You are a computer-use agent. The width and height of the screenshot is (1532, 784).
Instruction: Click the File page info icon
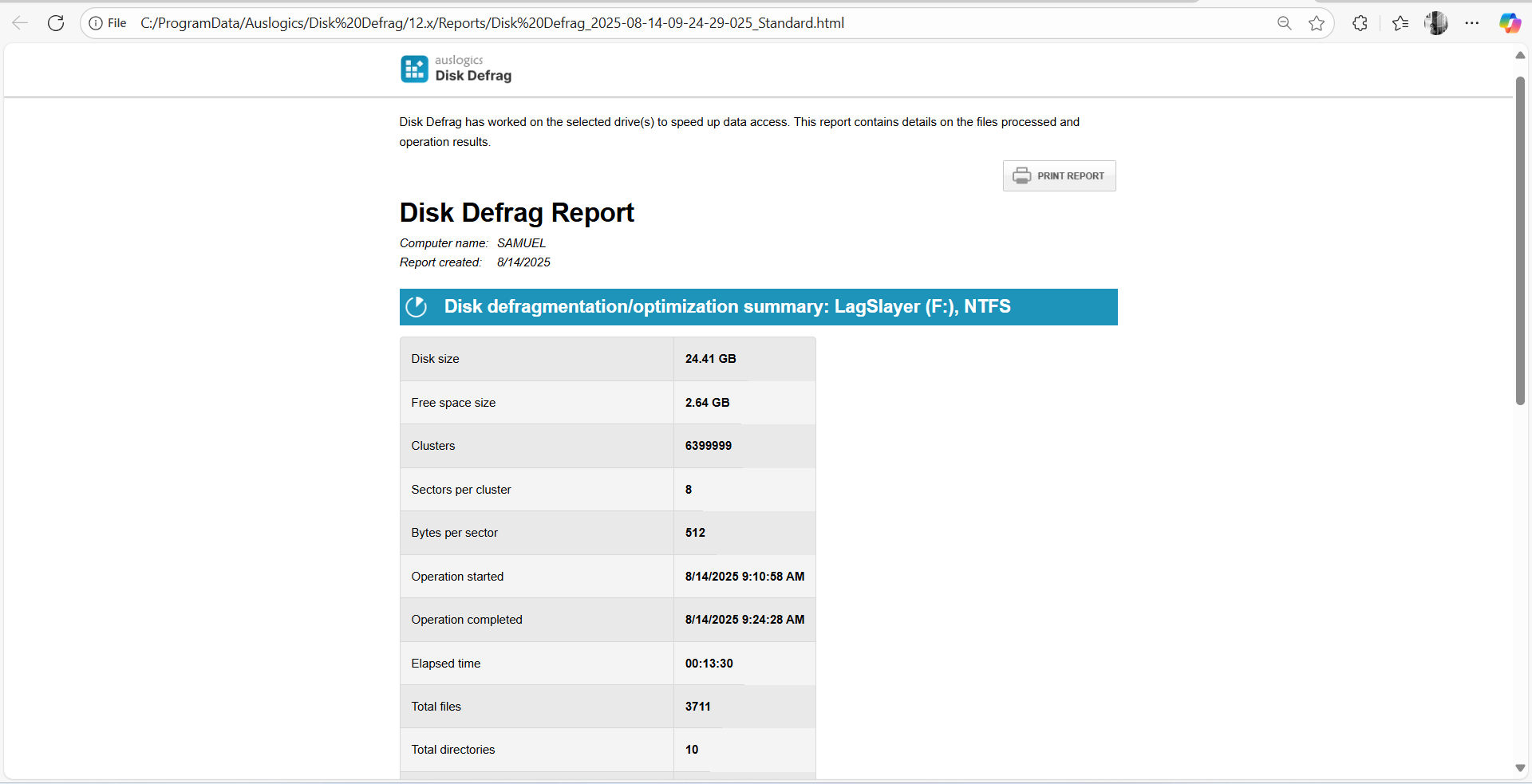(x=97, y=22)
